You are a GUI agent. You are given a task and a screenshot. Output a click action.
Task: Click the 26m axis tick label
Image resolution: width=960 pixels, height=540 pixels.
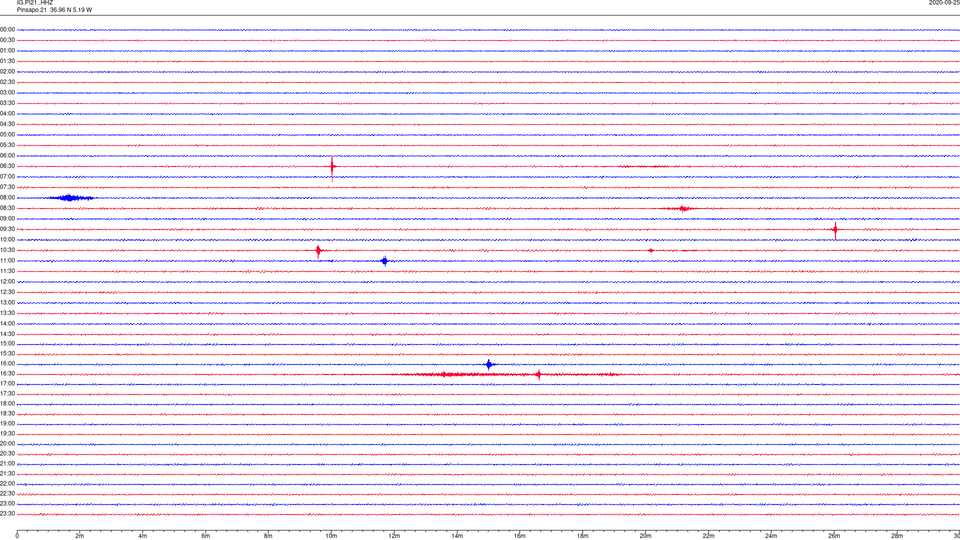[834, 536]
